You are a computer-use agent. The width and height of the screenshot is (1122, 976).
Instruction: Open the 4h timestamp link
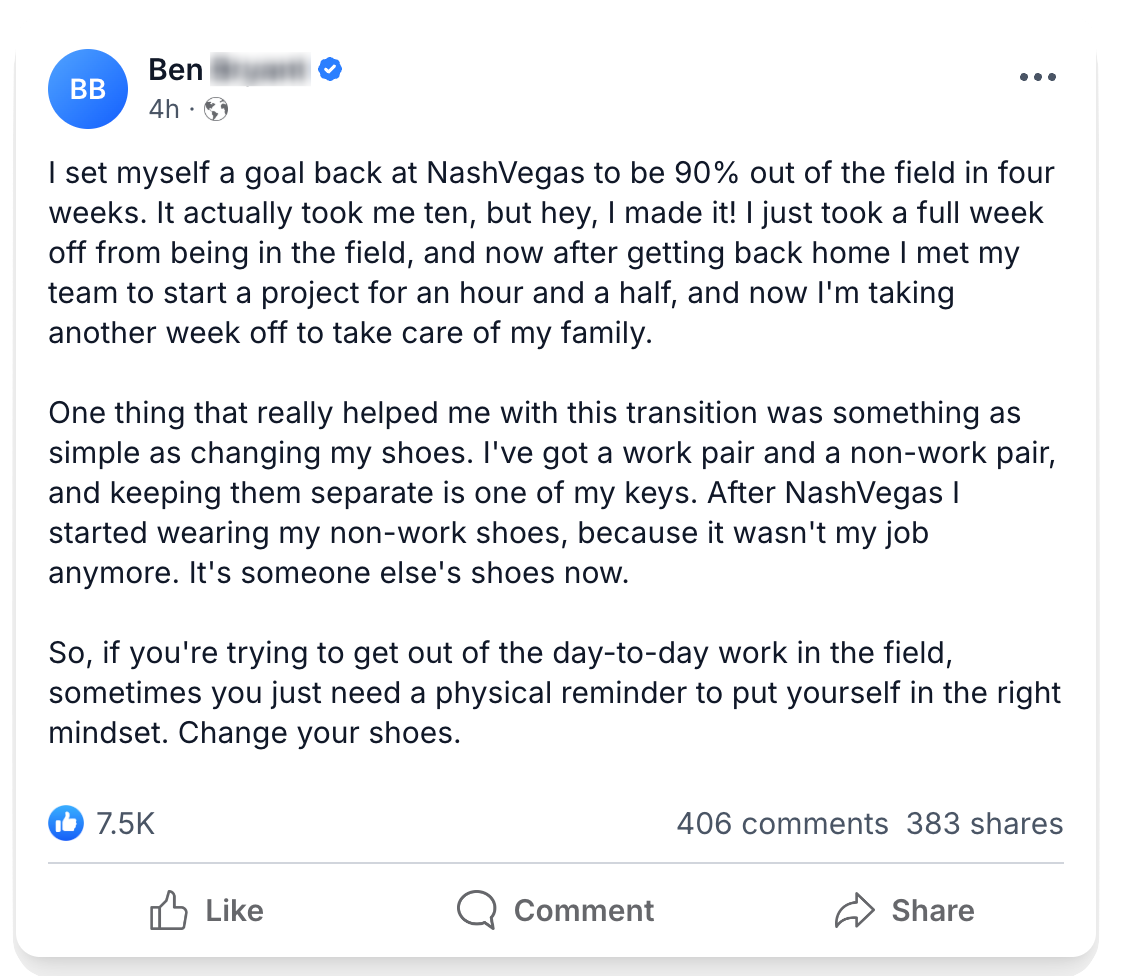(x=163, y=109)
